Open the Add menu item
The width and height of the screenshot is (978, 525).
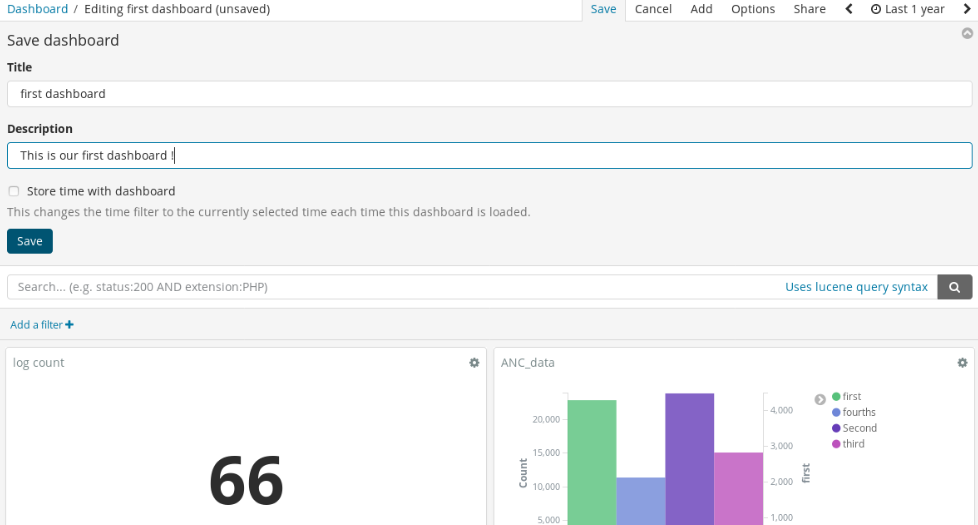click(x=701, y=9)
